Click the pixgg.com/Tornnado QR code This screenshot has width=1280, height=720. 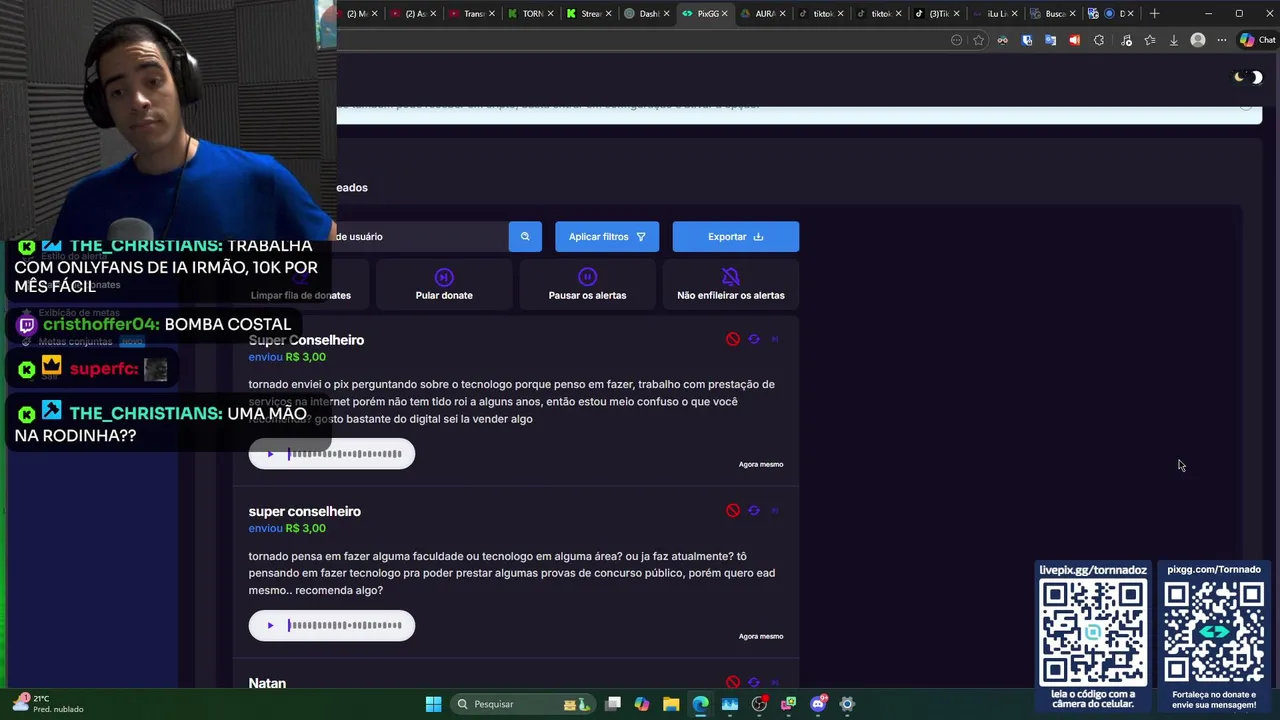tap(1214, 632)
